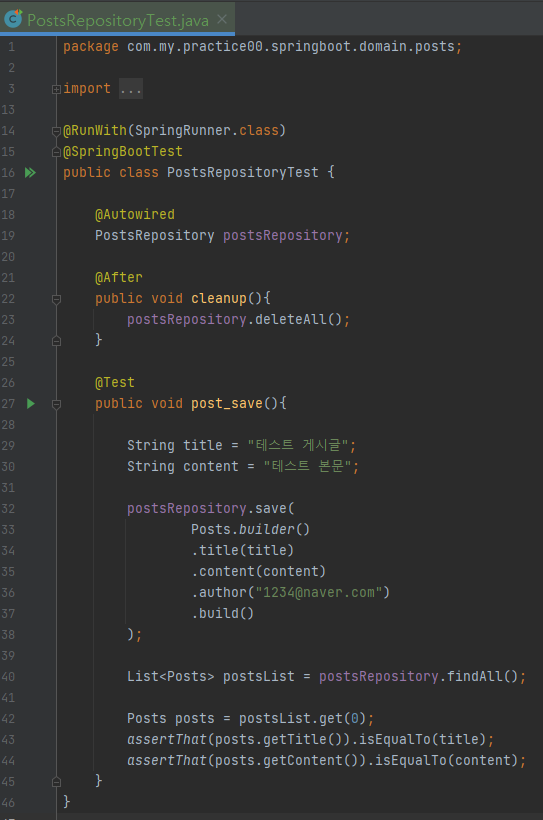Image resolution: width=543 pixels, height=820 pixels.
Task: Click the getContent() assertion on line 44
Action: click(x=326, y=760)
